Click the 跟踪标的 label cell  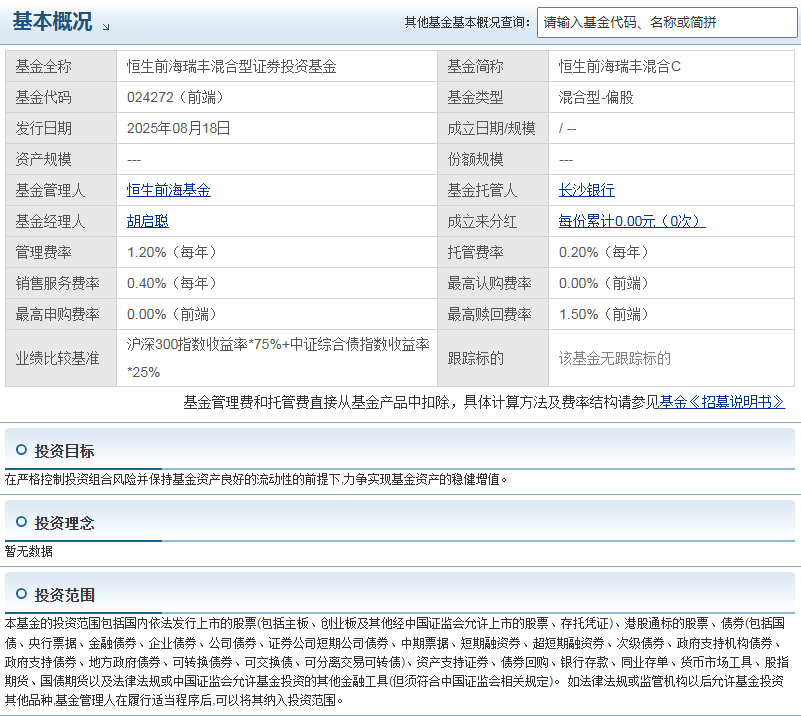(493, 359)
